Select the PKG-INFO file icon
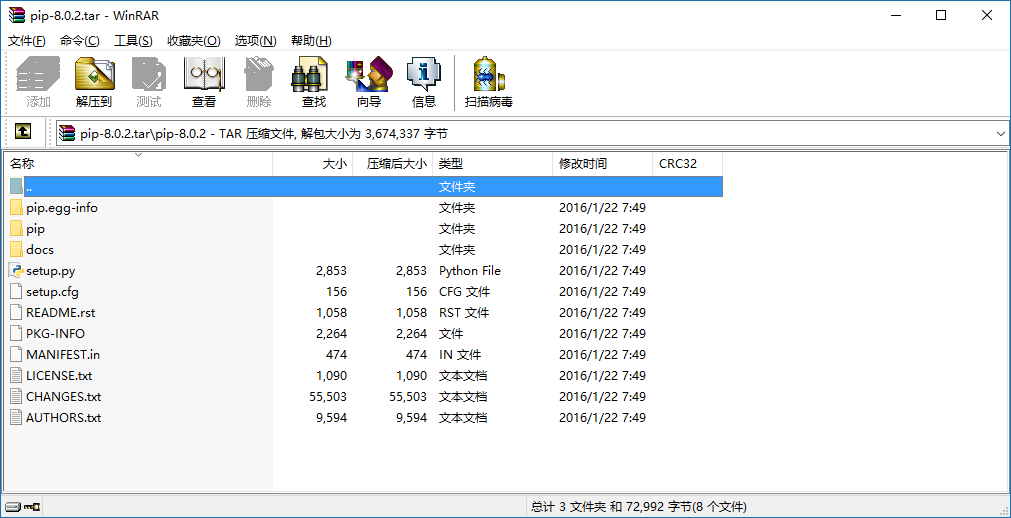 pos(17,334)
